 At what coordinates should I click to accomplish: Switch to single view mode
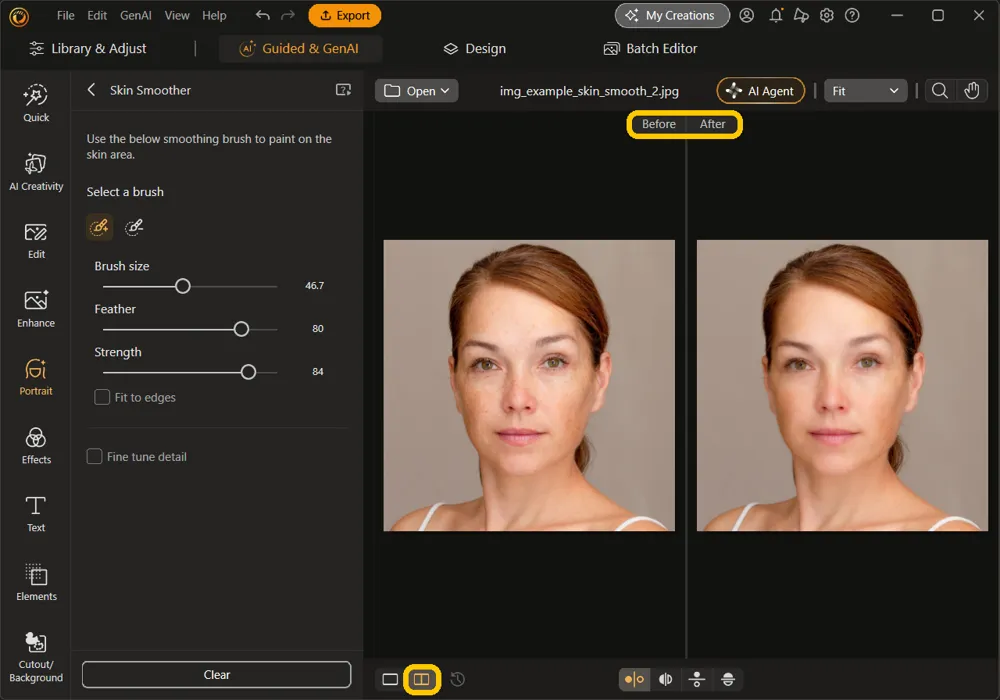click(390, 680)
